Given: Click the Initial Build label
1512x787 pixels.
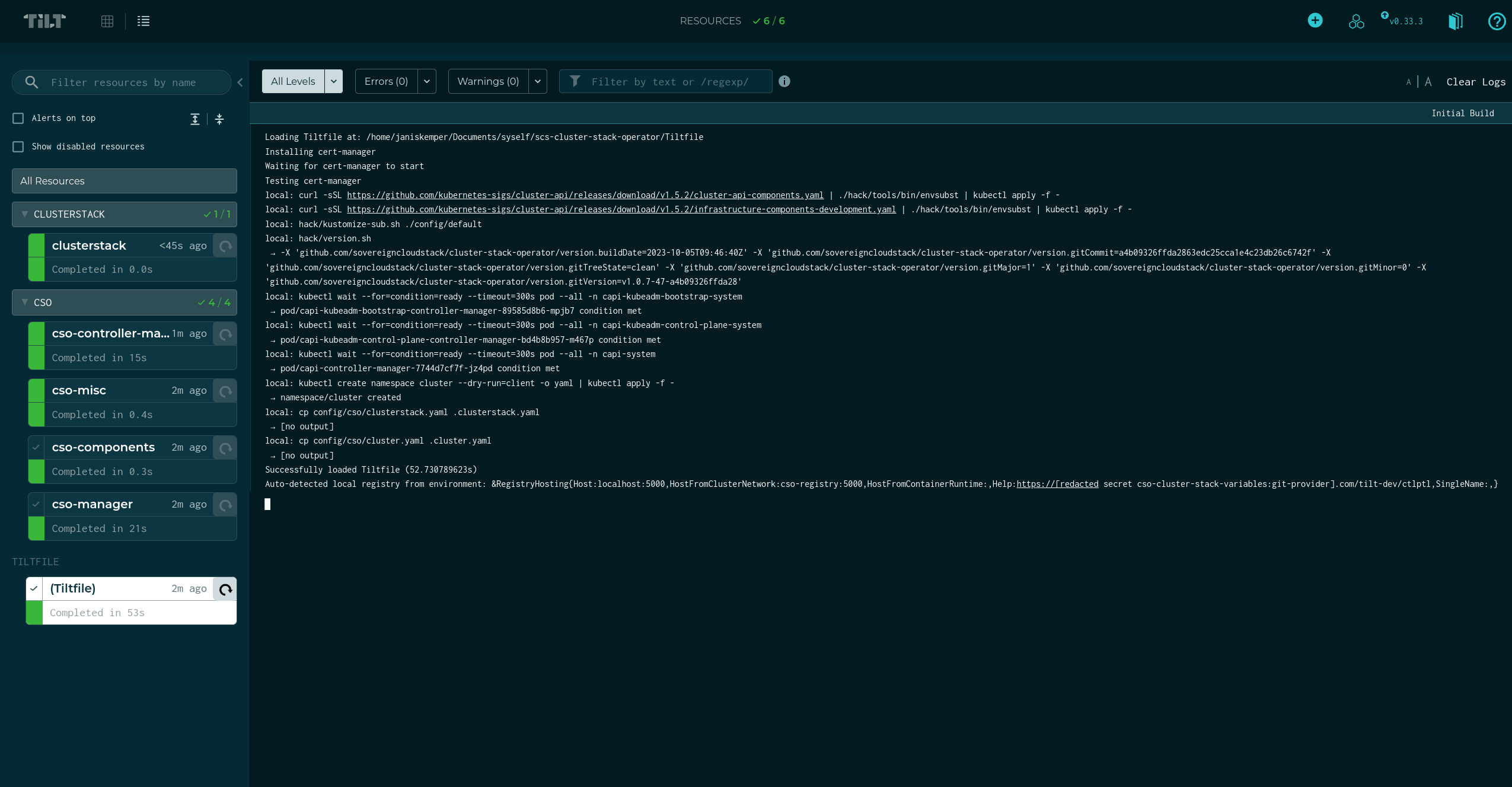Looking at the screenshot, I should pos(1463,113).
